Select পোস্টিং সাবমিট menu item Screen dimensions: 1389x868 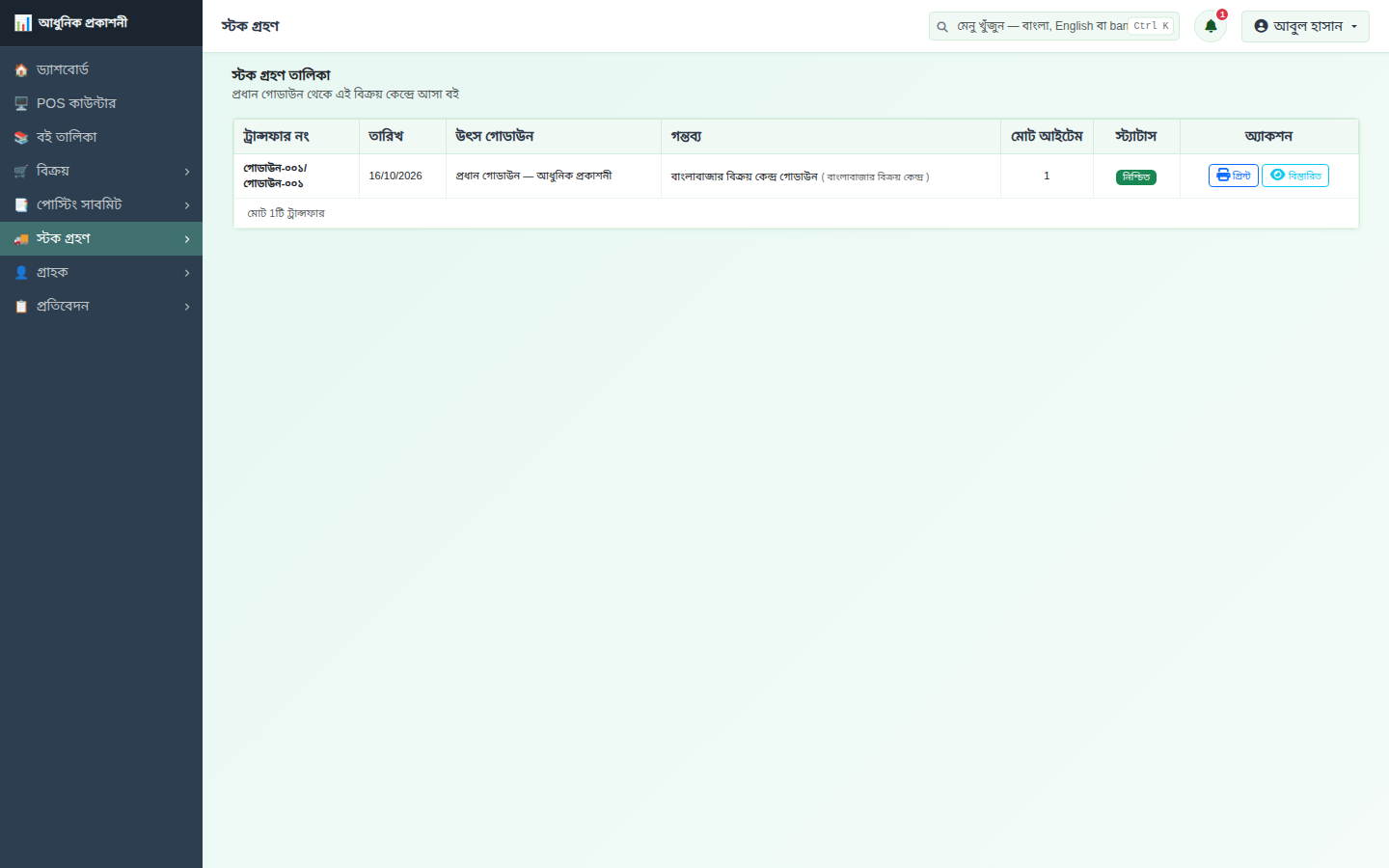click(x=101, y=204)
